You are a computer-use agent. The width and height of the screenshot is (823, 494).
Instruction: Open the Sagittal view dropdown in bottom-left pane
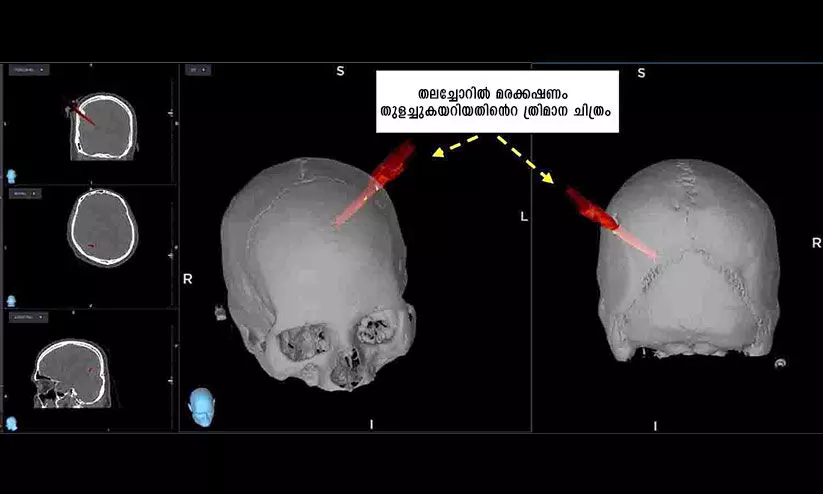coord(27,317)
